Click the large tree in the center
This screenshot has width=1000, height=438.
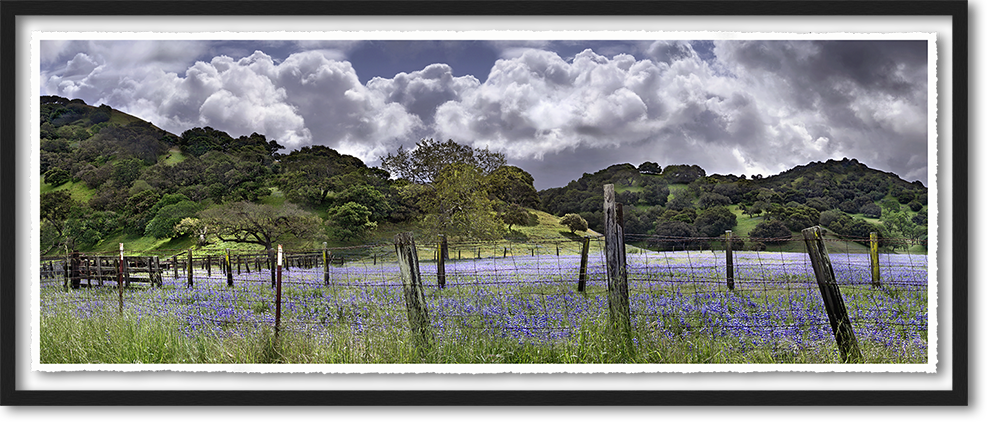(x=455, y=192)
